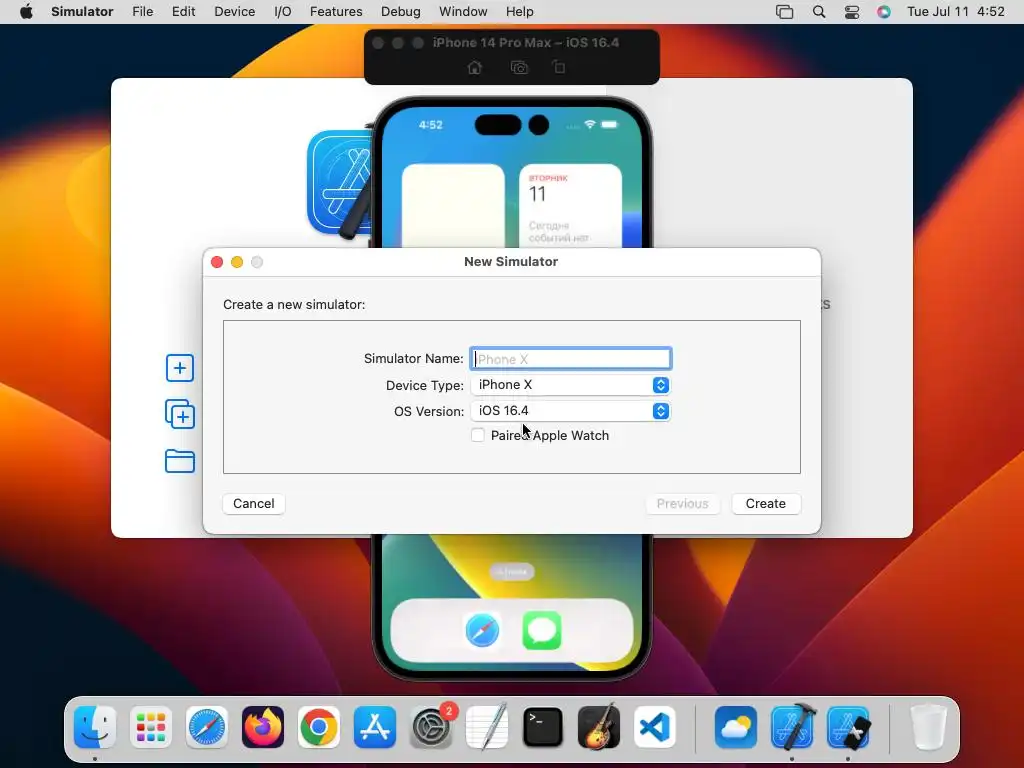Minimize the New Simulator dialog
Screen dimensions: 1024x768
tap(237, 262)
